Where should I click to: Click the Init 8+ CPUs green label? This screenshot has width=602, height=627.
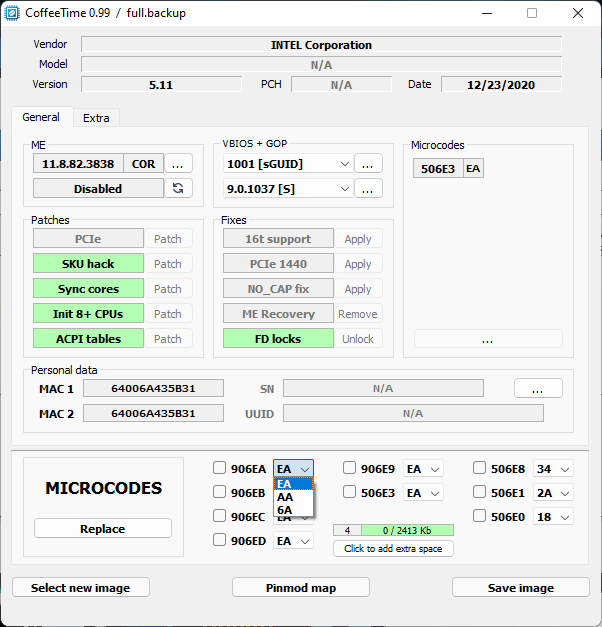88,314
